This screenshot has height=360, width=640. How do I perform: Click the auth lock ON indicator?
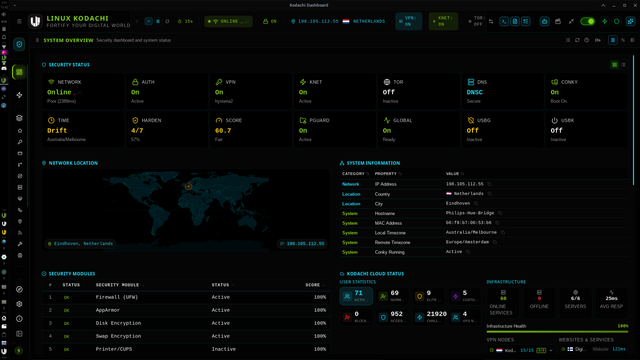click(270, 21)
